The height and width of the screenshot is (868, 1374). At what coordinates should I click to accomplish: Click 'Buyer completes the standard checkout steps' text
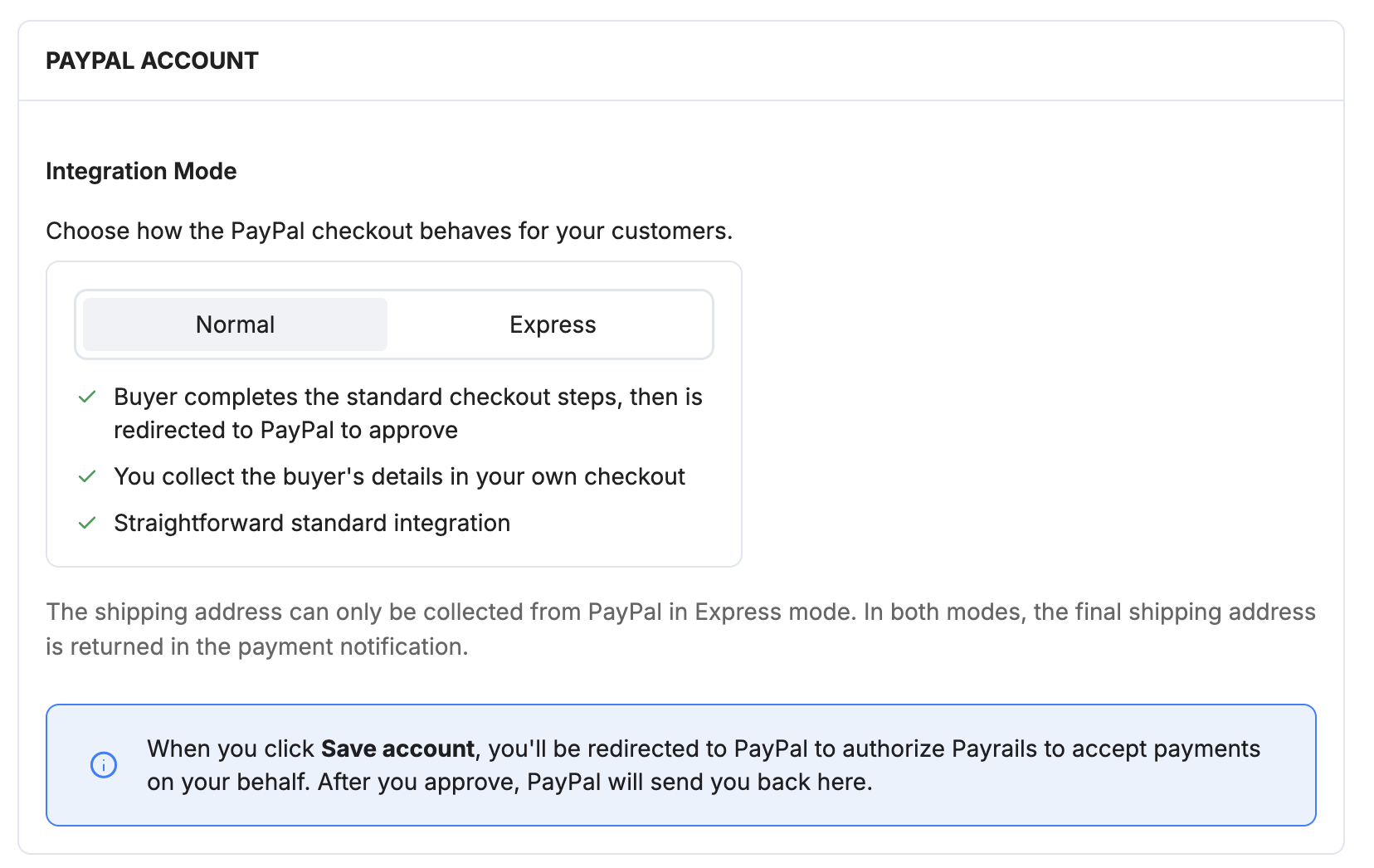(408, 413)
